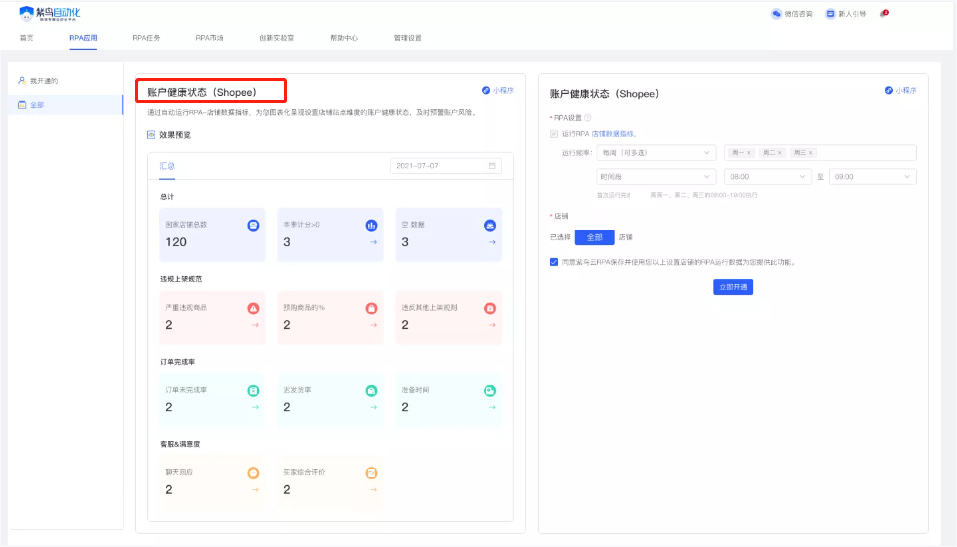Open the 每周（可多选）frequency dropdown

point(656,153)
